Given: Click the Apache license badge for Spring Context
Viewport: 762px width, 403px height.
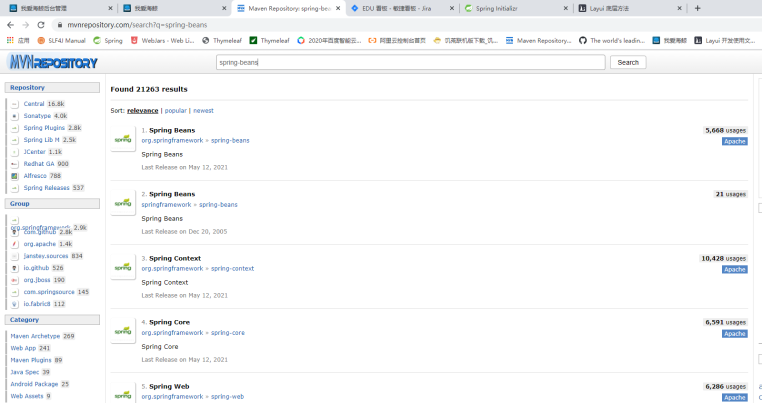Looking at the screenshot, I should click(734, 270).
